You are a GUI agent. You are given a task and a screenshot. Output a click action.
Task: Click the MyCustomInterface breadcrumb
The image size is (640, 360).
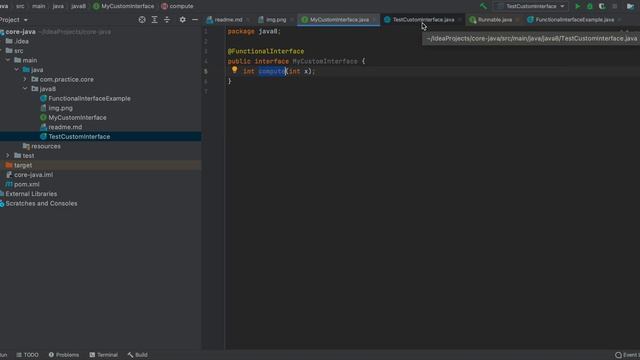coord(123,6)
